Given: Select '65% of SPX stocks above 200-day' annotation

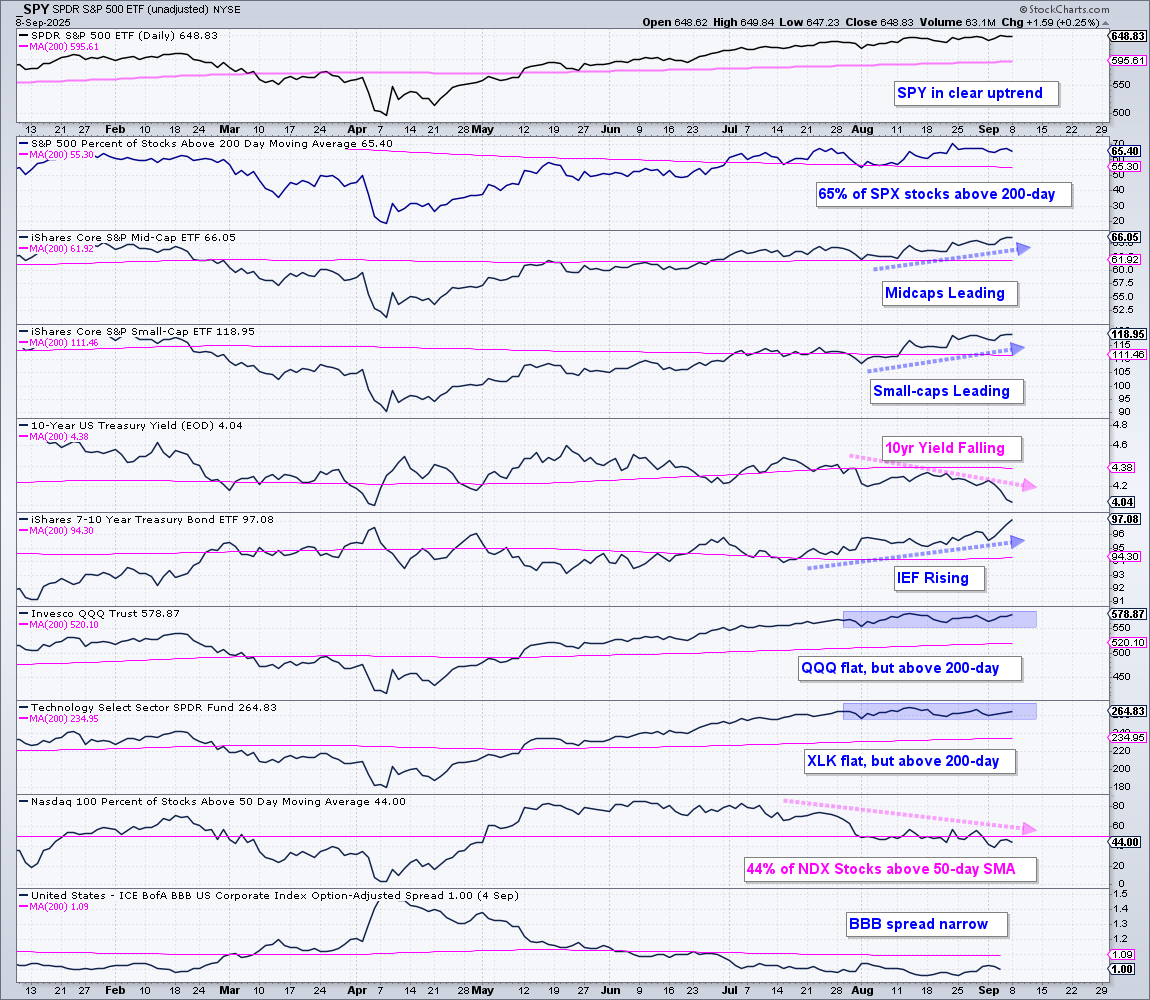Looking at the screenshot, I should coord(944,194).
